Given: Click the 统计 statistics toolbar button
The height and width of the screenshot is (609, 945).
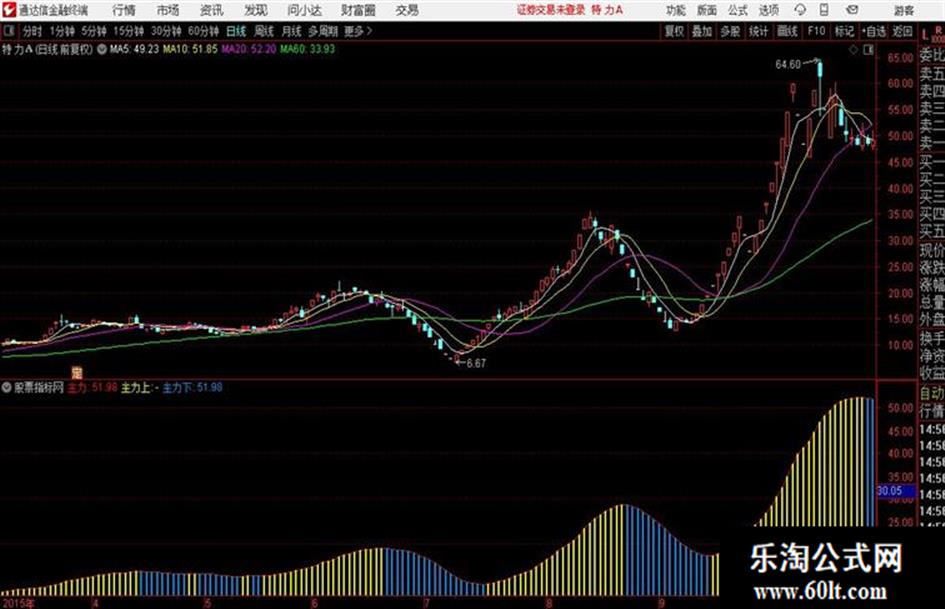Looking at the screenshot, I should click(758, 31).
